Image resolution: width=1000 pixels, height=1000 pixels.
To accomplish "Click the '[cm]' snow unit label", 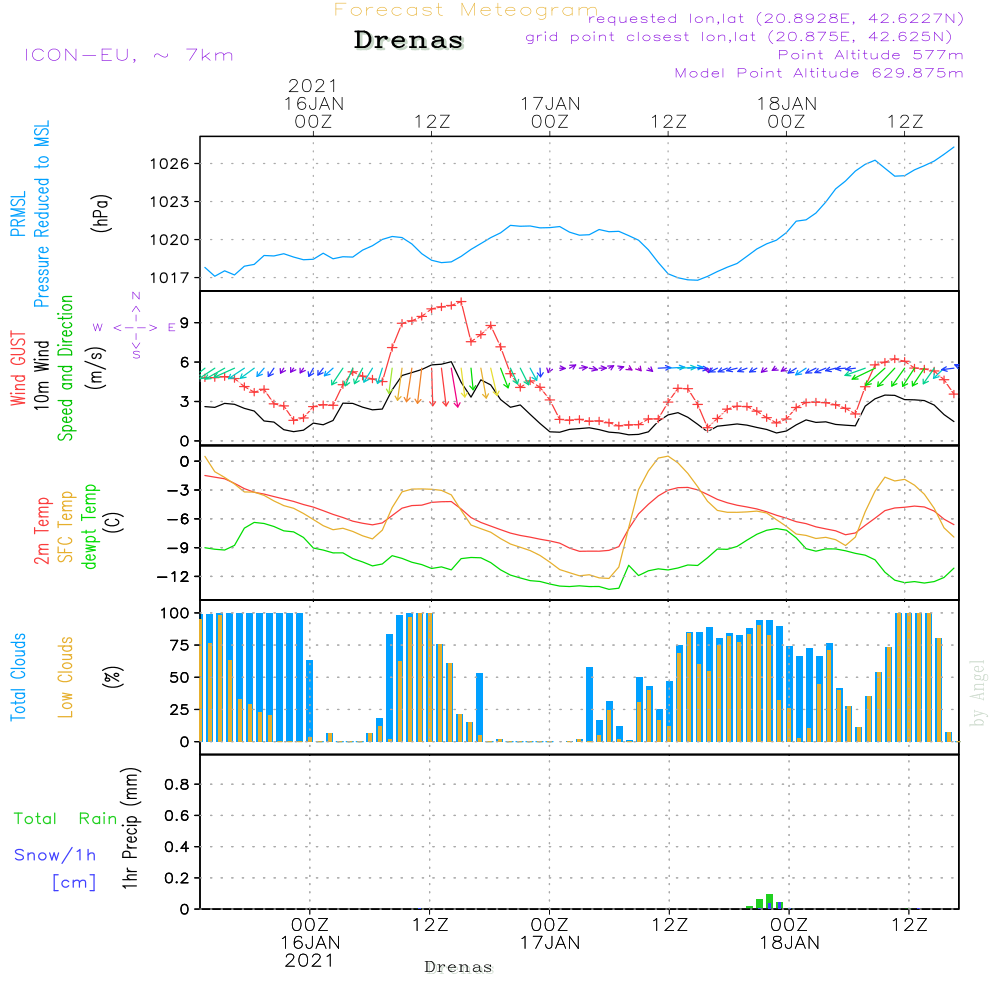I will pos(74,882).
